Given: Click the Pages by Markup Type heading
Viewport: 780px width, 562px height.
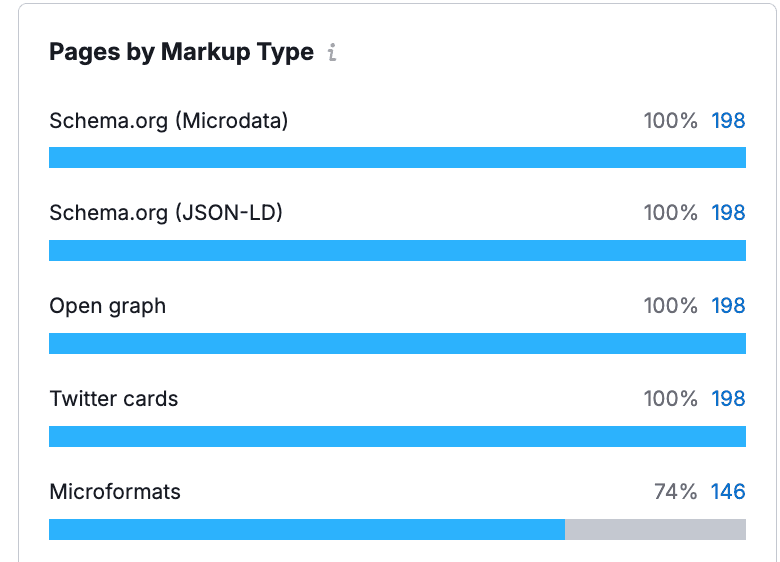Looking at the screenshot, I should click(181, 52).
